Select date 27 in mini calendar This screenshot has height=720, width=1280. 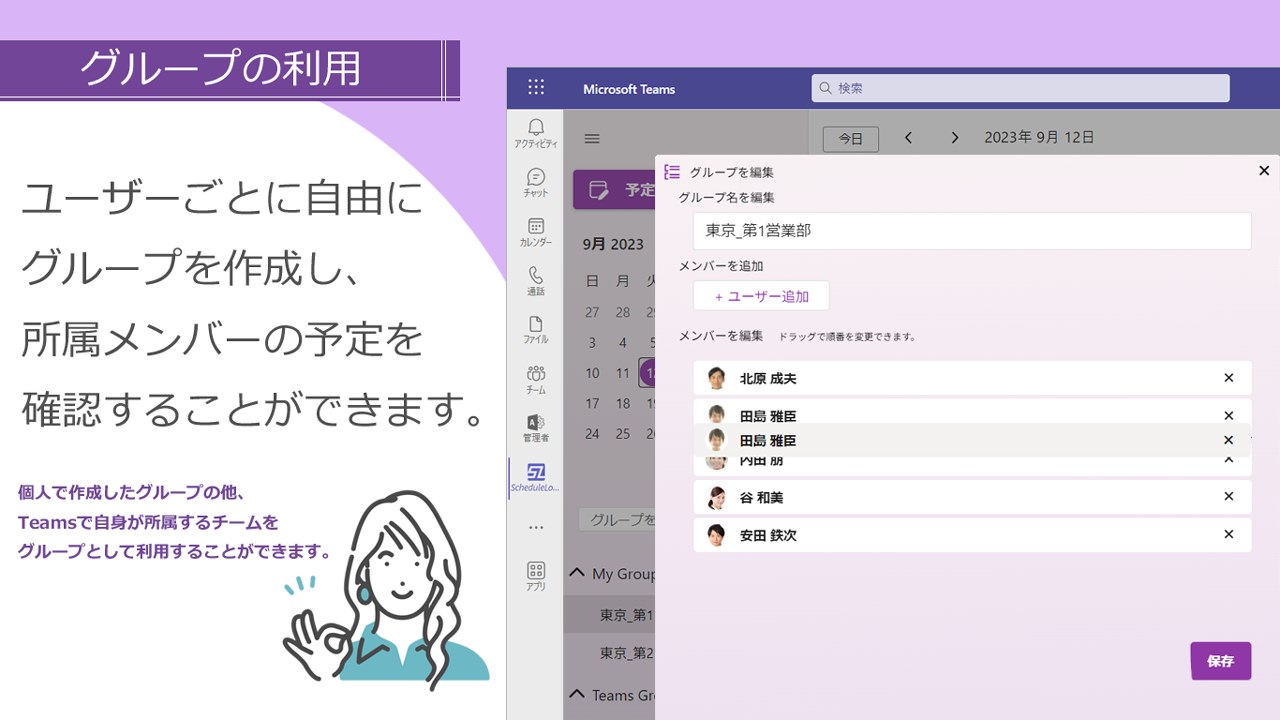tap(592, 312)
